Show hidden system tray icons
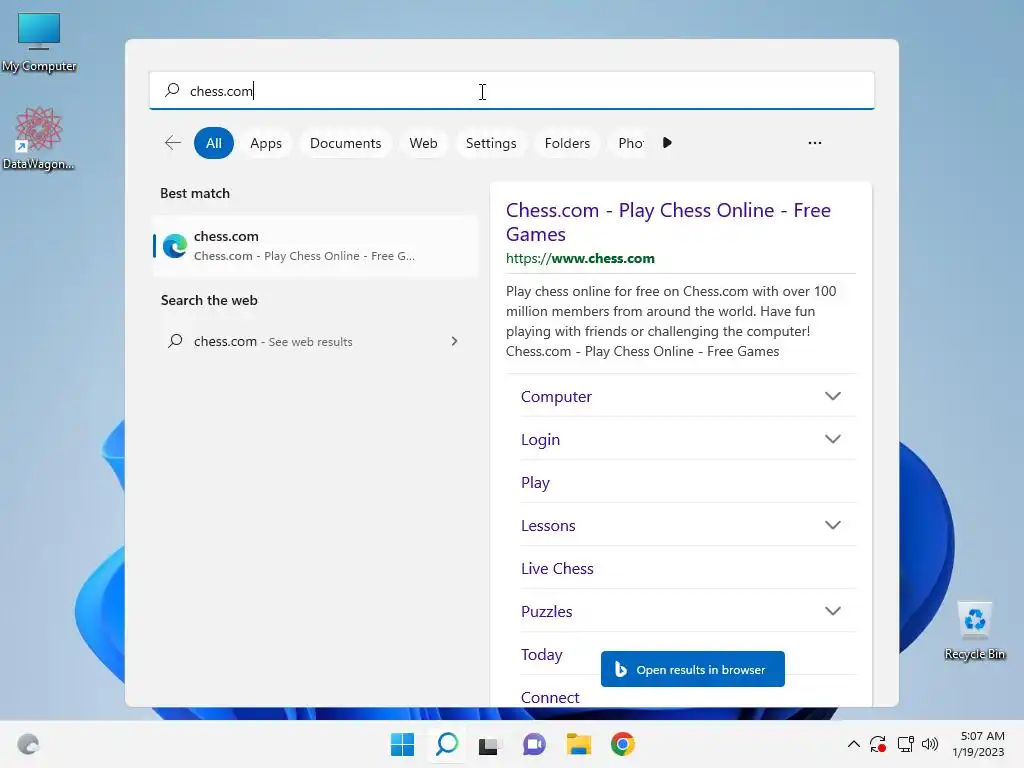Viewport: 1024px width, 768px height. coord(854,744)
